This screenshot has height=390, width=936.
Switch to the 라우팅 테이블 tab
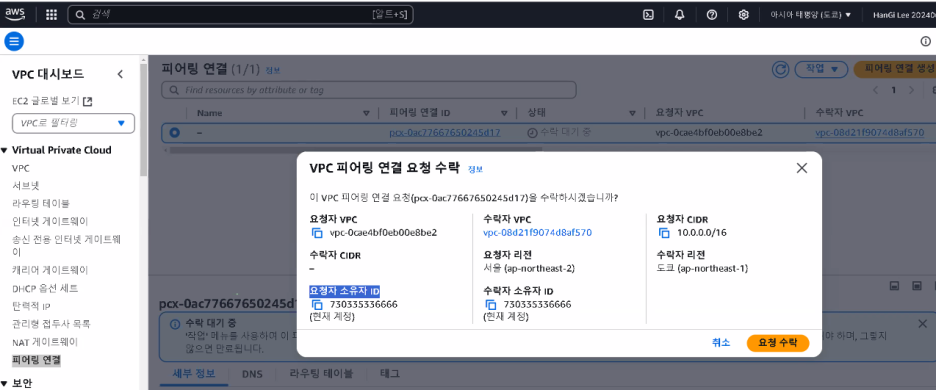coord(321,374)
